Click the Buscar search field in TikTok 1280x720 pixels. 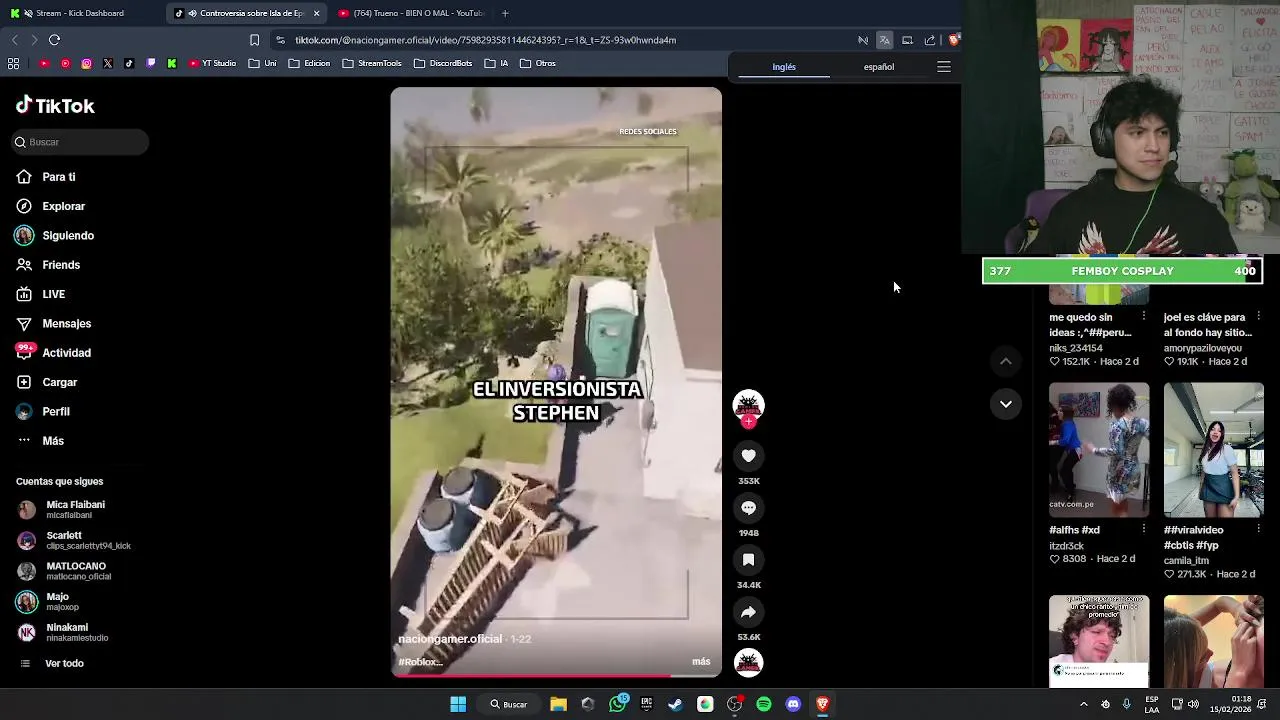pos(80,142)
